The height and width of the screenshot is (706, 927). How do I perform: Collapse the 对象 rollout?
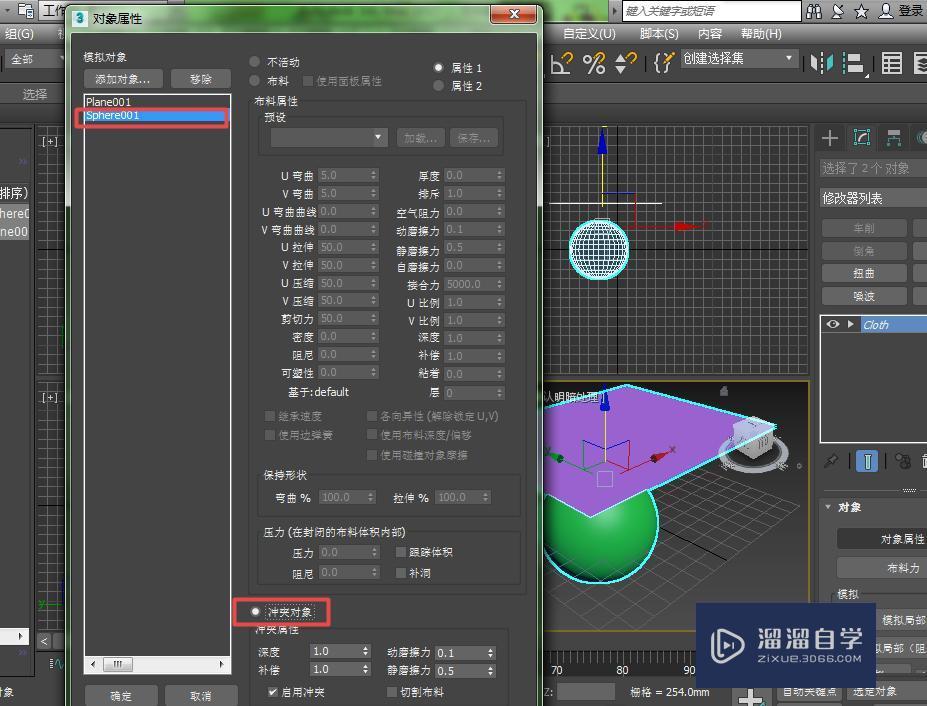pyautogui.click(x=828, y=507)
